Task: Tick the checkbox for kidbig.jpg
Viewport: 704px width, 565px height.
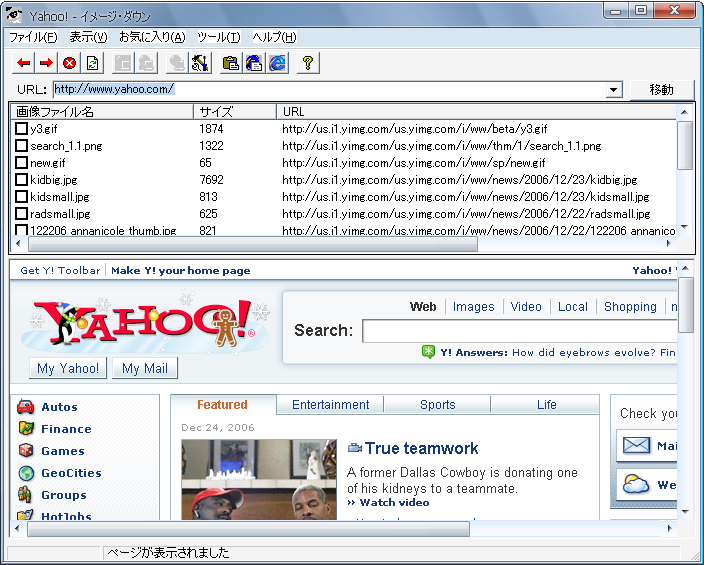Action: tap(21, 180)
